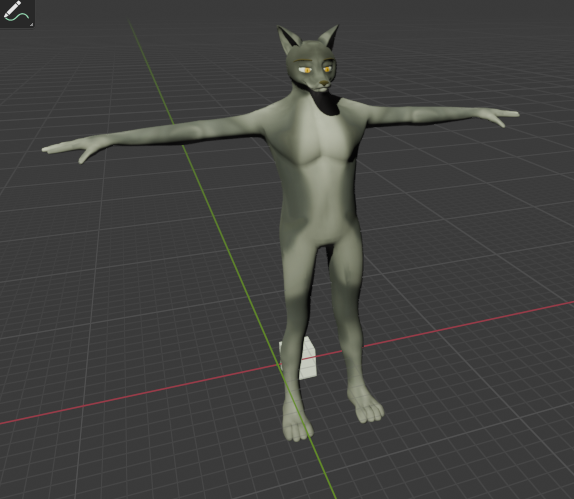Select the Annotate pencil tool

point(16,13)
